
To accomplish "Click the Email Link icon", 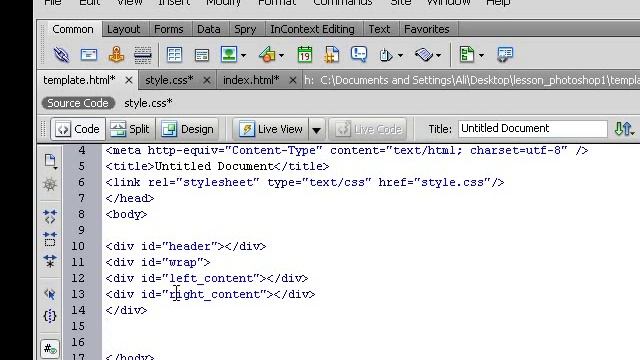I will (89, 55).
